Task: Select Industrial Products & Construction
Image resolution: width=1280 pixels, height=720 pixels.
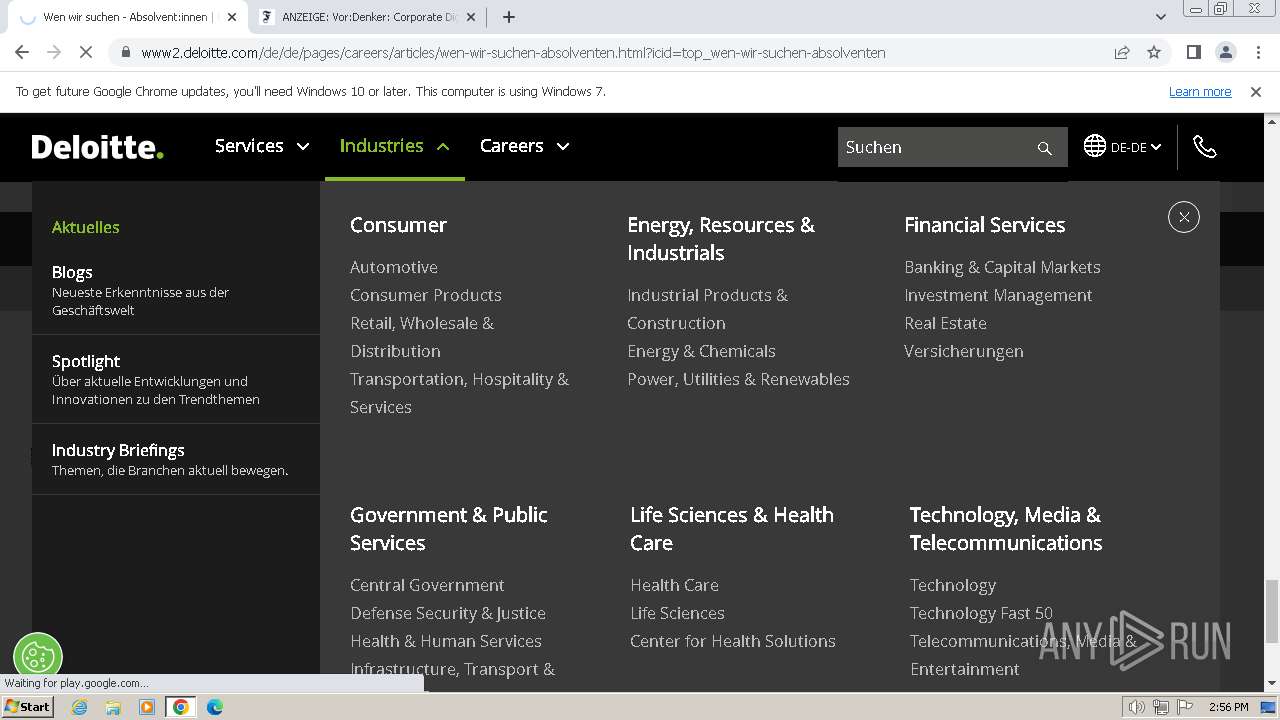Action: [x=707, y=309]
